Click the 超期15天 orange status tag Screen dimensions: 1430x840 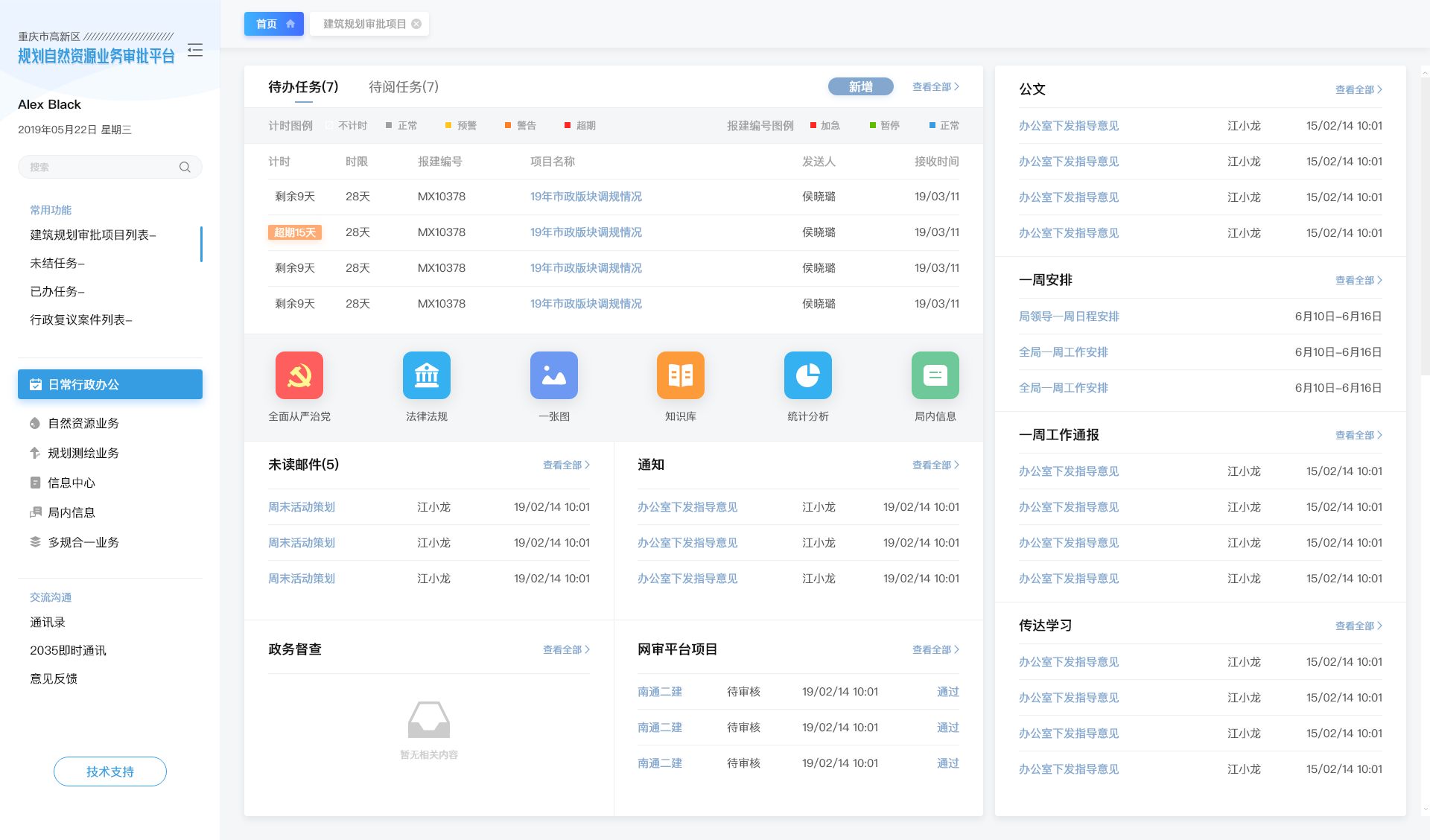(x=295, y=232)
